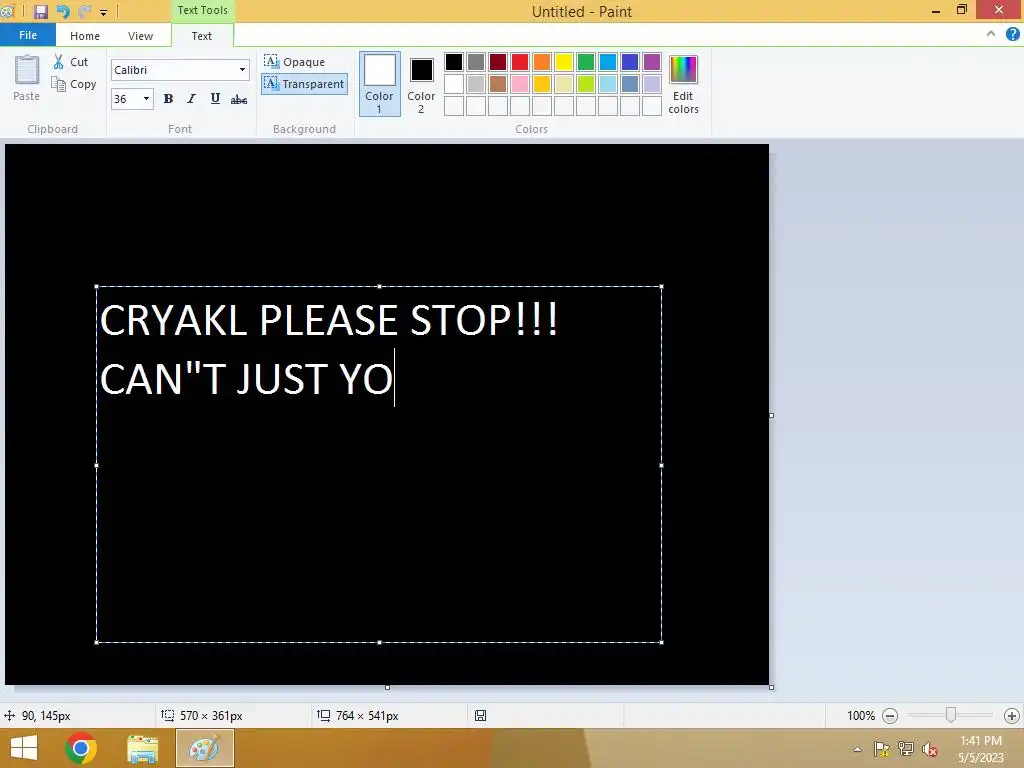Cut the selected text

coord(71,62)
